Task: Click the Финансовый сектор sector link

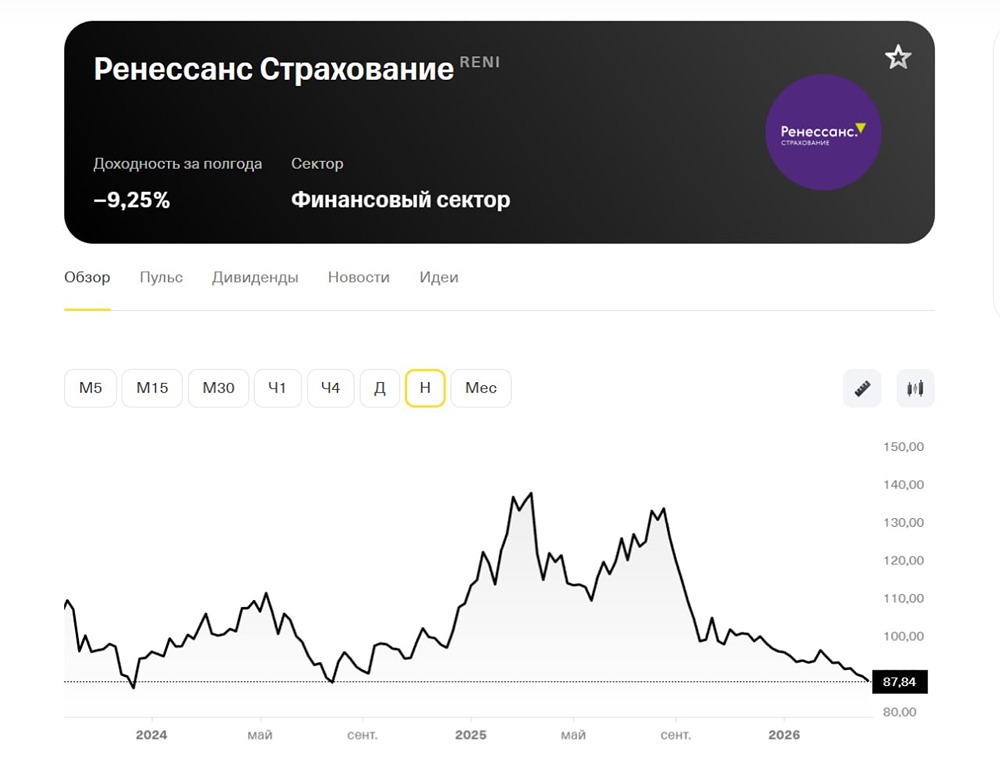Action: [400, 199]
